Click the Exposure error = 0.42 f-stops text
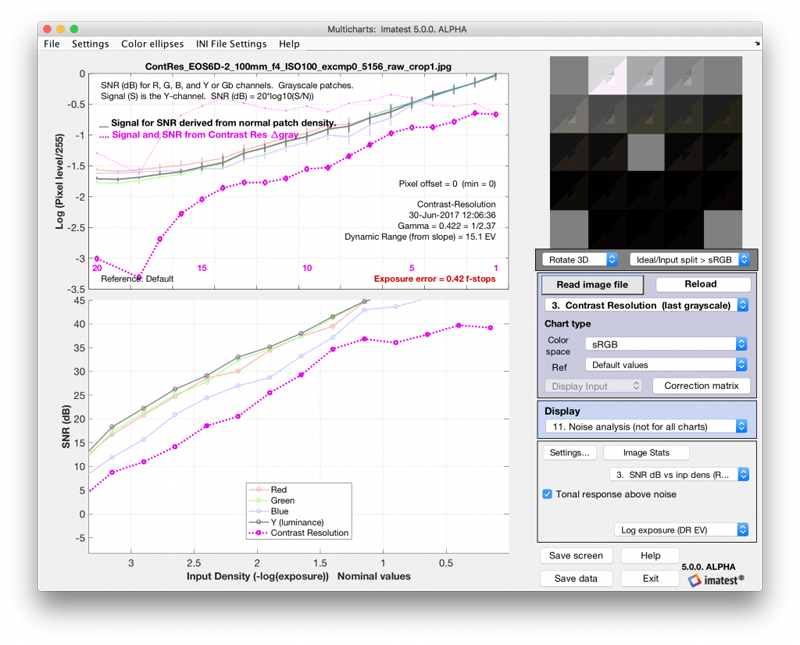The width and height of the screenshot is (800, 645). [x=435, y=279]
